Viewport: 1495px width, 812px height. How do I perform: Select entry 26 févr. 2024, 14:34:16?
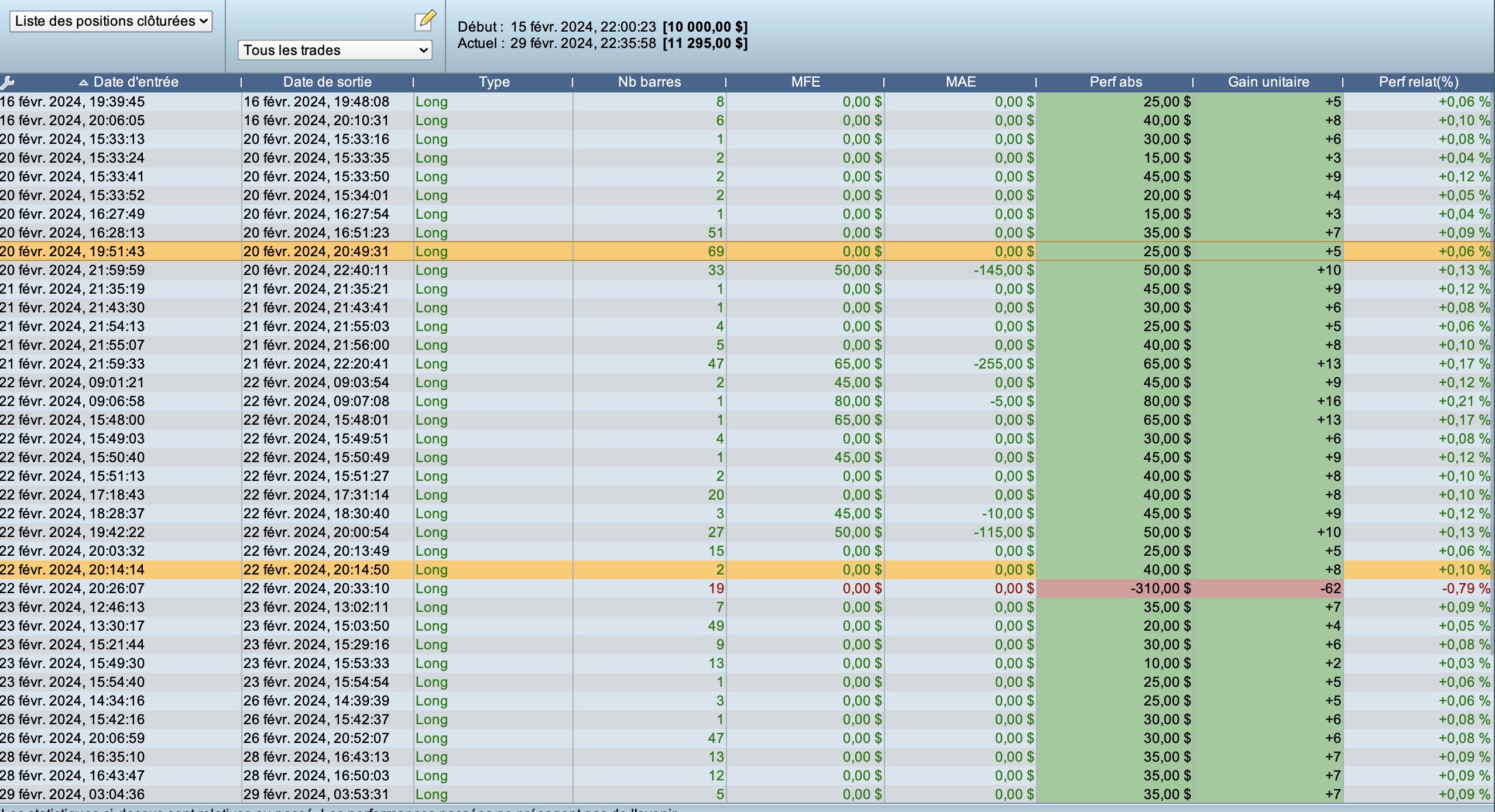73,701
